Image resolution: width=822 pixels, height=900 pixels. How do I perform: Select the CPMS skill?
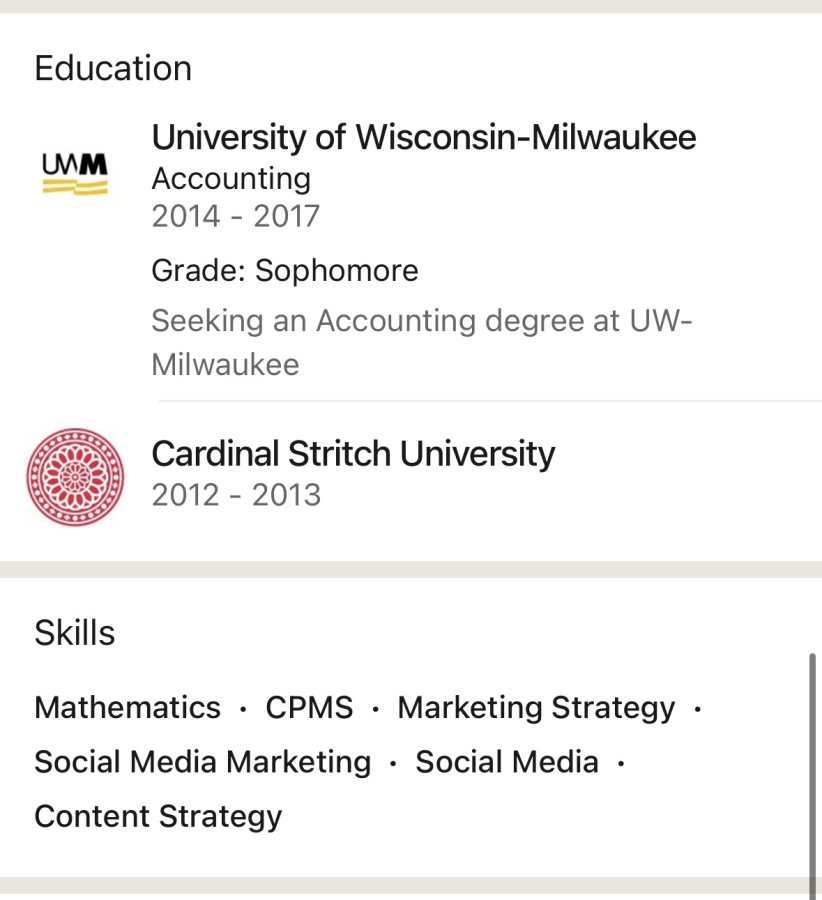coord(309,707)
